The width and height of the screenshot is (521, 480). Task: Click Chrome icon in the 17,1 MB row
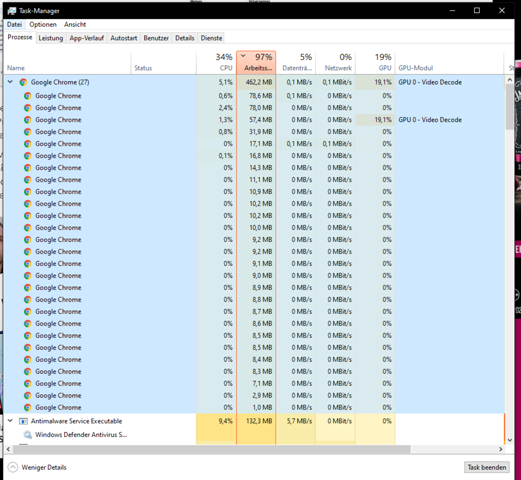pos(28,144)
